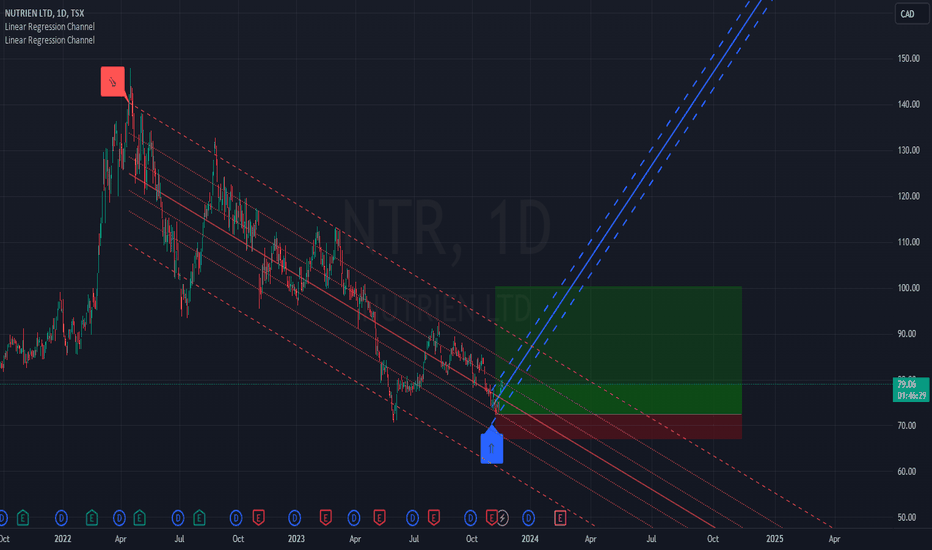Open the green earnings marker right after Jul 2022

(199, 518)
